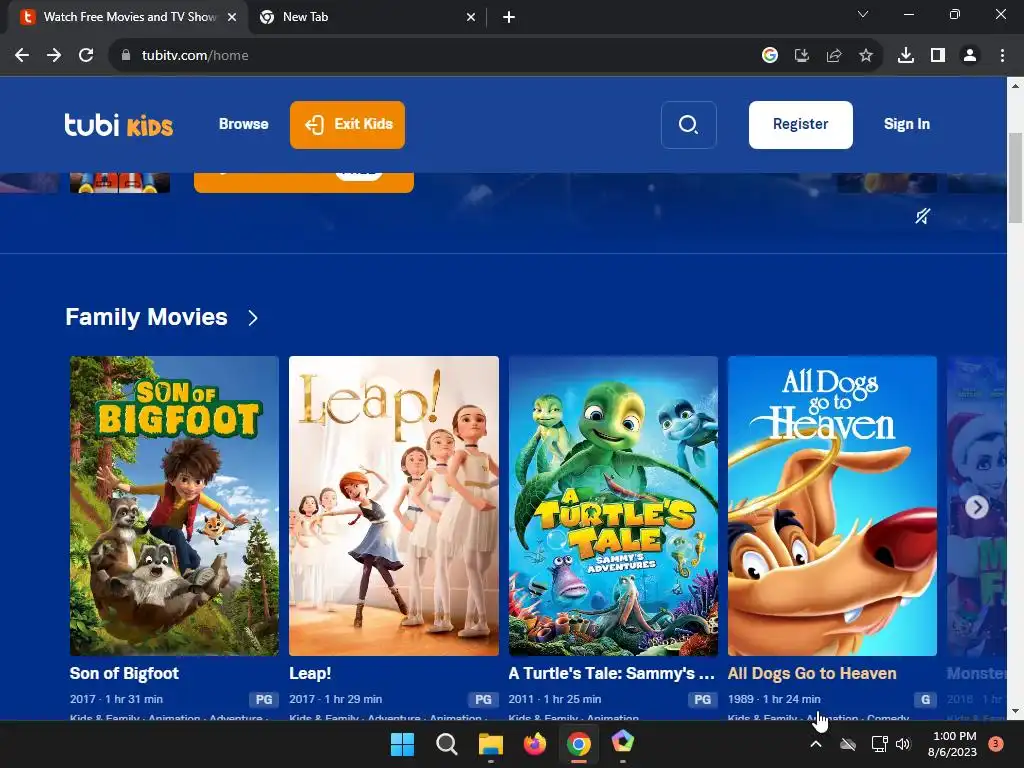Open the Family Movies heading link
This screenshot has width=1024, height=768.
pyautogui.click(x=146, y=317)
